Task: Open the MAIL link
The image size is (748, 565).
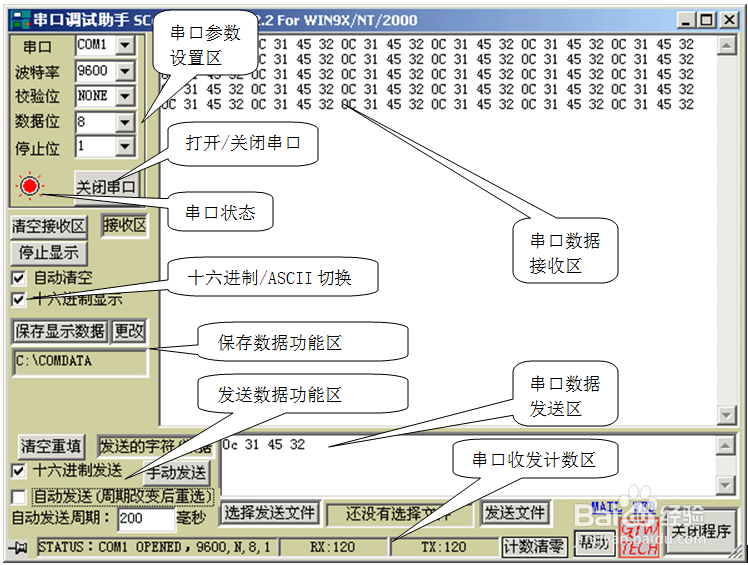Action: 607,507
